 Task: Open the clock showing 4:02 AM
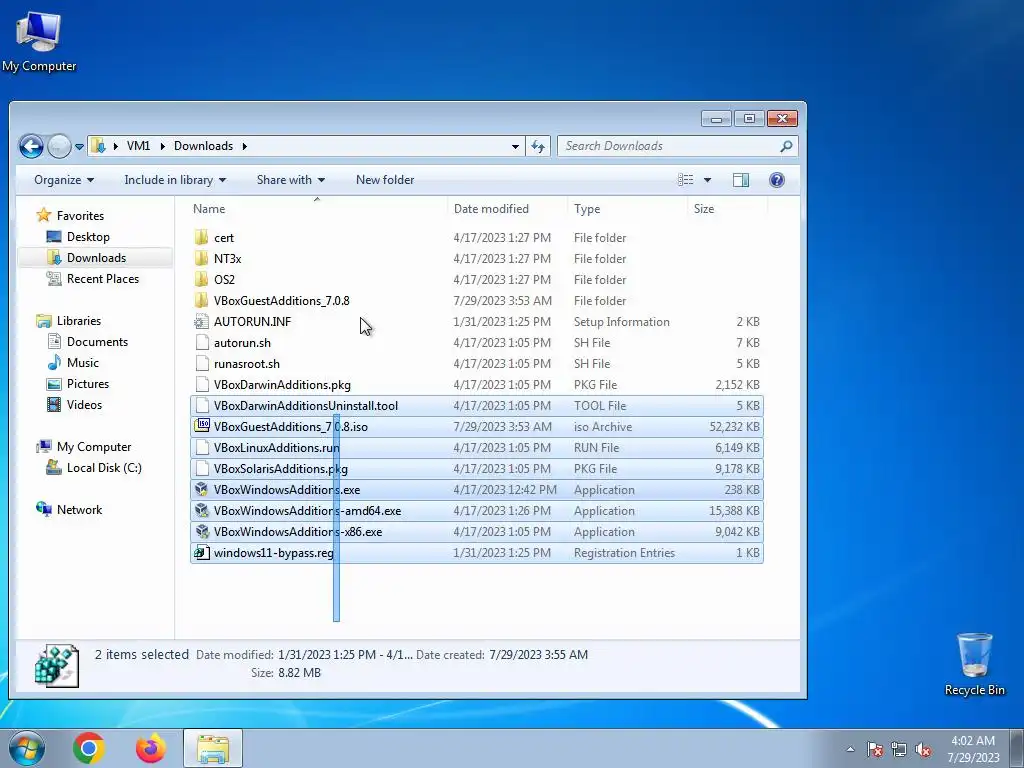click(973, 748)
